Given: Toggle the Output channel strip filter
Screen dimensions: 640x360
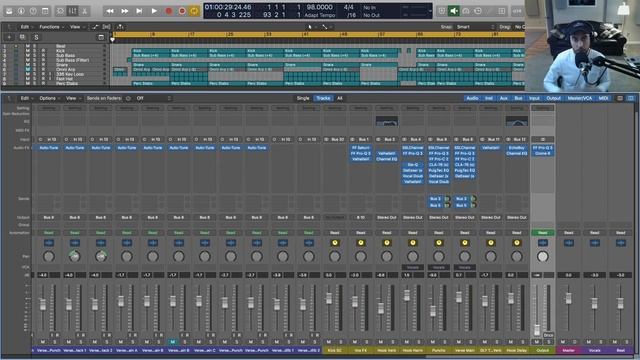Looking at the screenshot, I should [553, 98].
